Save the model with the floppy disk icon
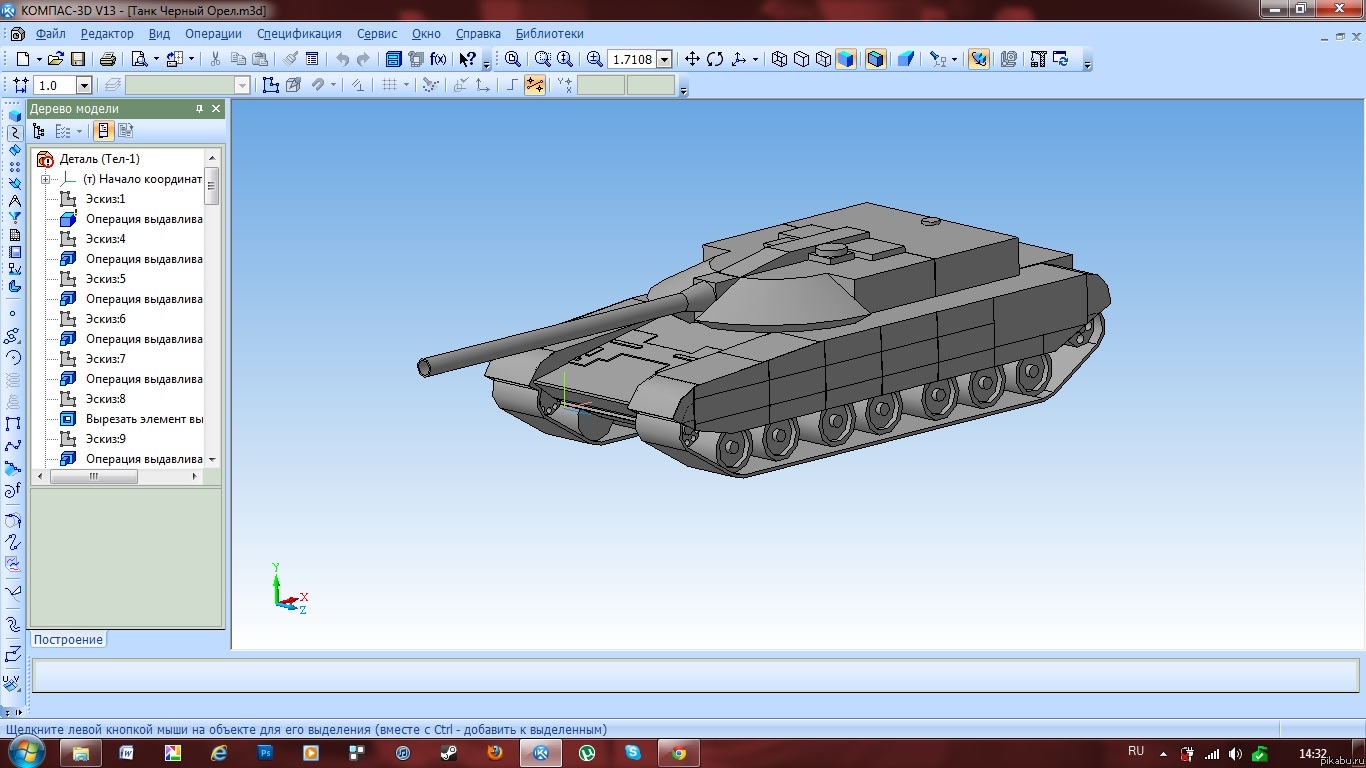 (x=78, y=59)
